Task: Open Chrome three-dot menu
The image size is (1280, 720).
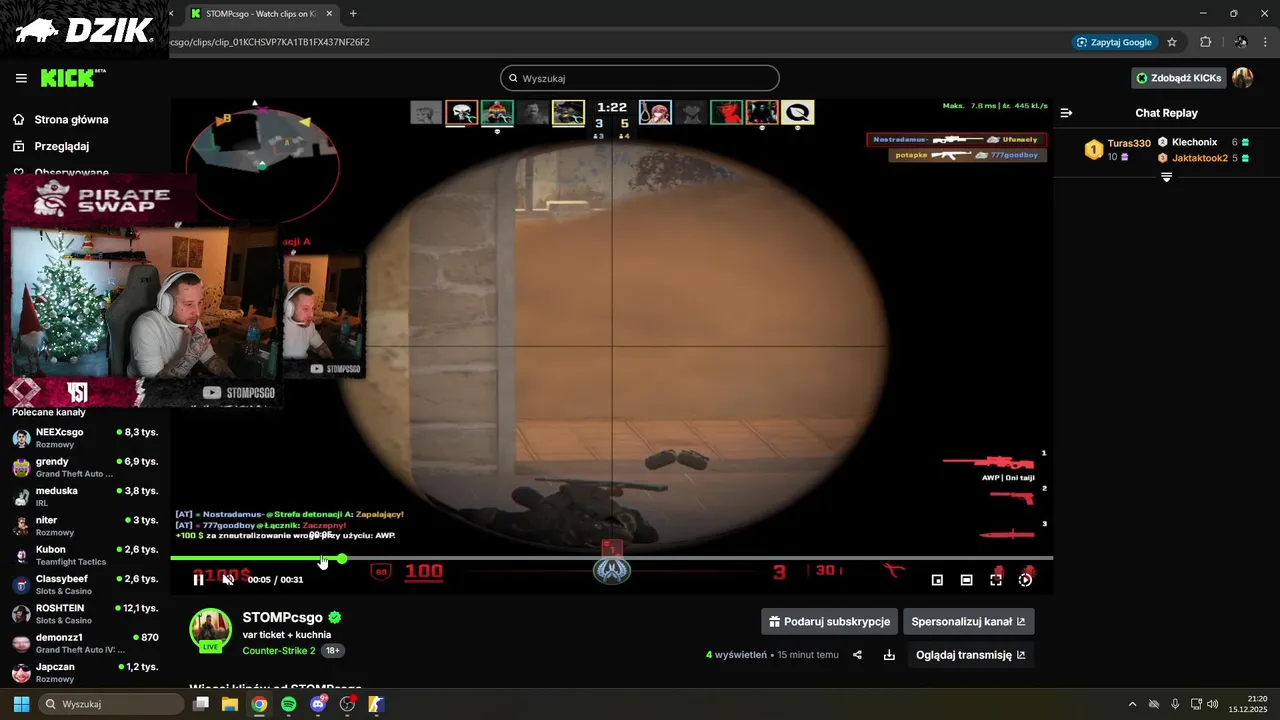Action: click(x=1266, y=42)
